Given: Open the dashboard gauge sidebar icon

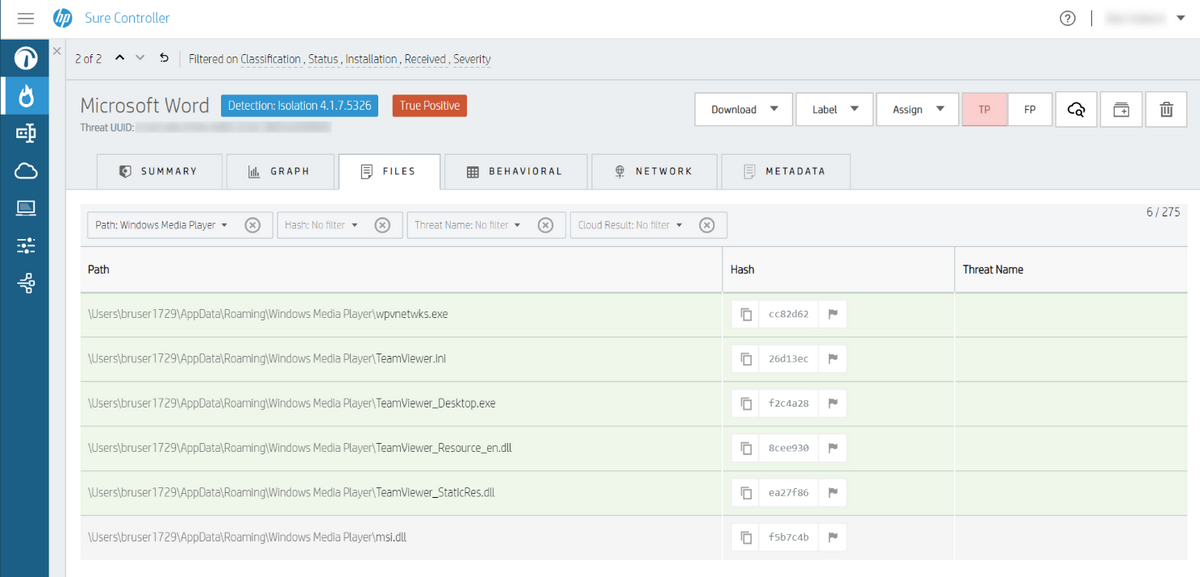Looking at the screenshot, I should click(x=26, y=59).
